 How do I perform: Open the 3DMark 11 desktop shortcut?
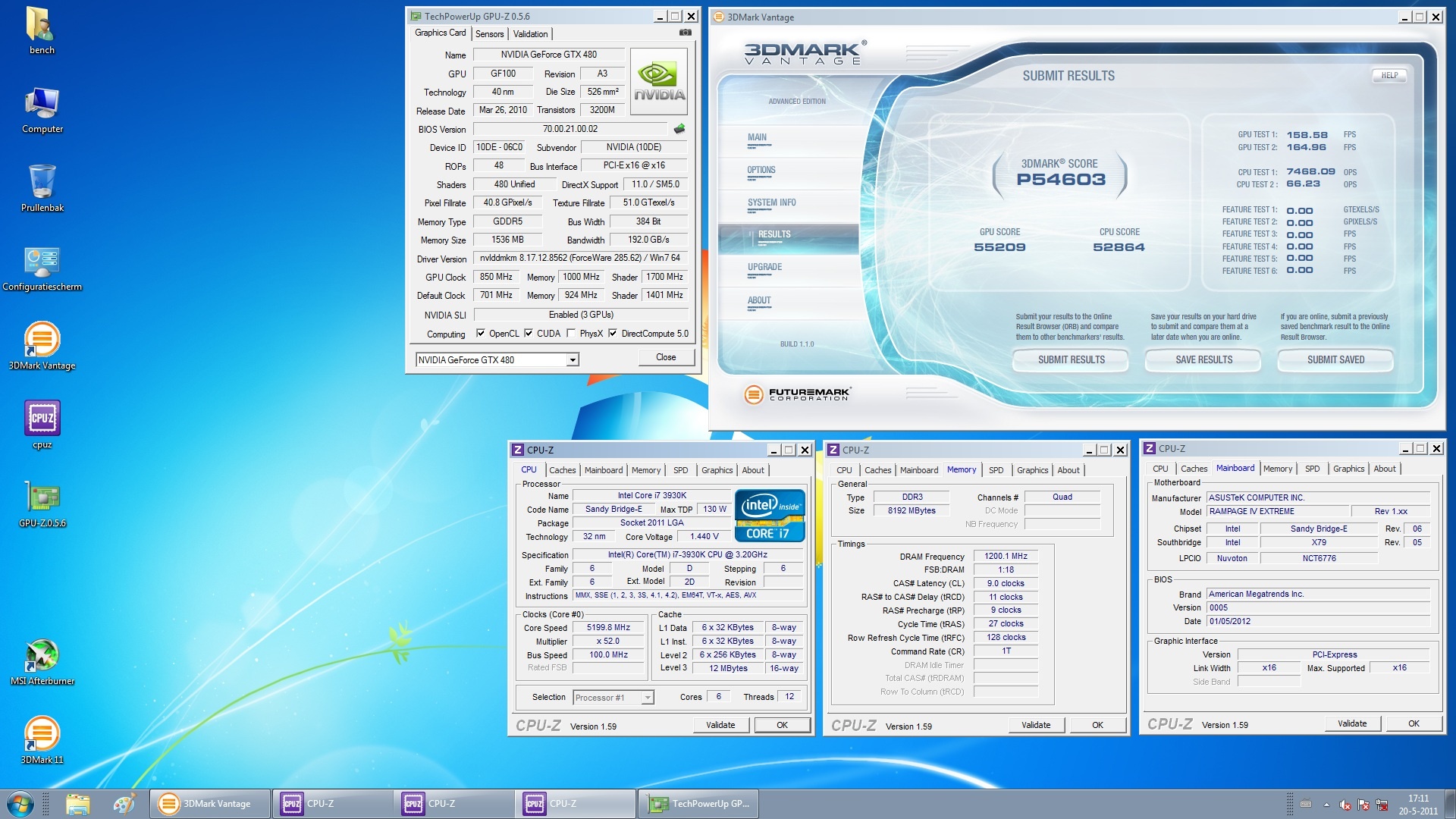42,733
